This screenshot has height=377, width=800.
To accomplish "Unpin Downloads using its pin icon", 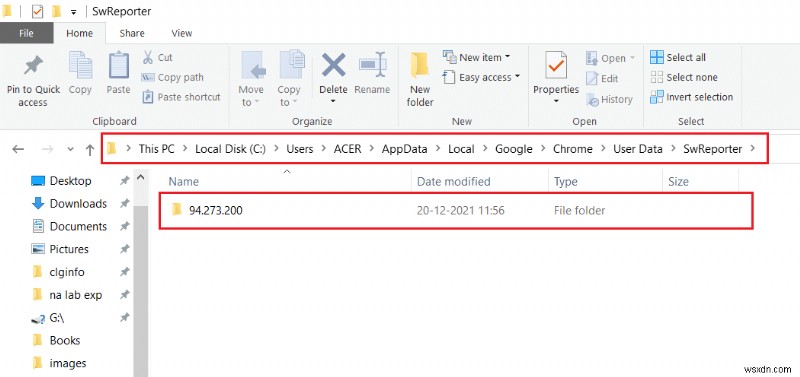I will coord(124,204).
